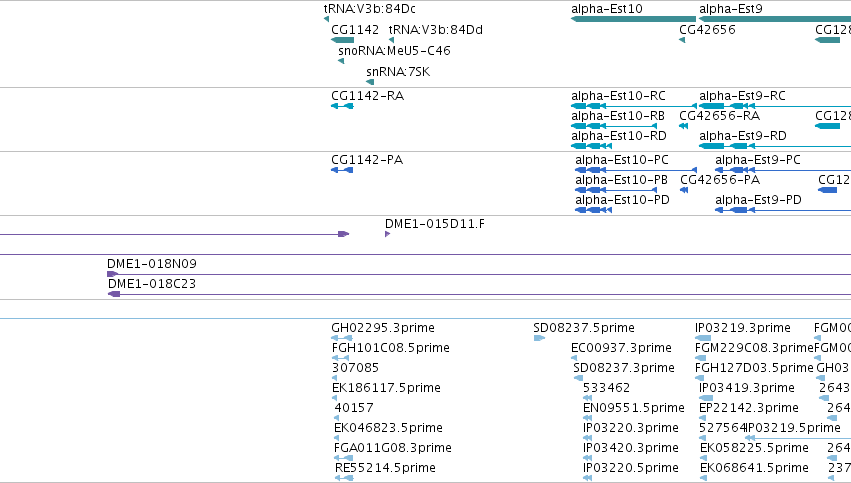This screenshot has width=851, height=483.
Task: Click the alpha-Est9-RD transcript label
Action: [x=742, y=136]
